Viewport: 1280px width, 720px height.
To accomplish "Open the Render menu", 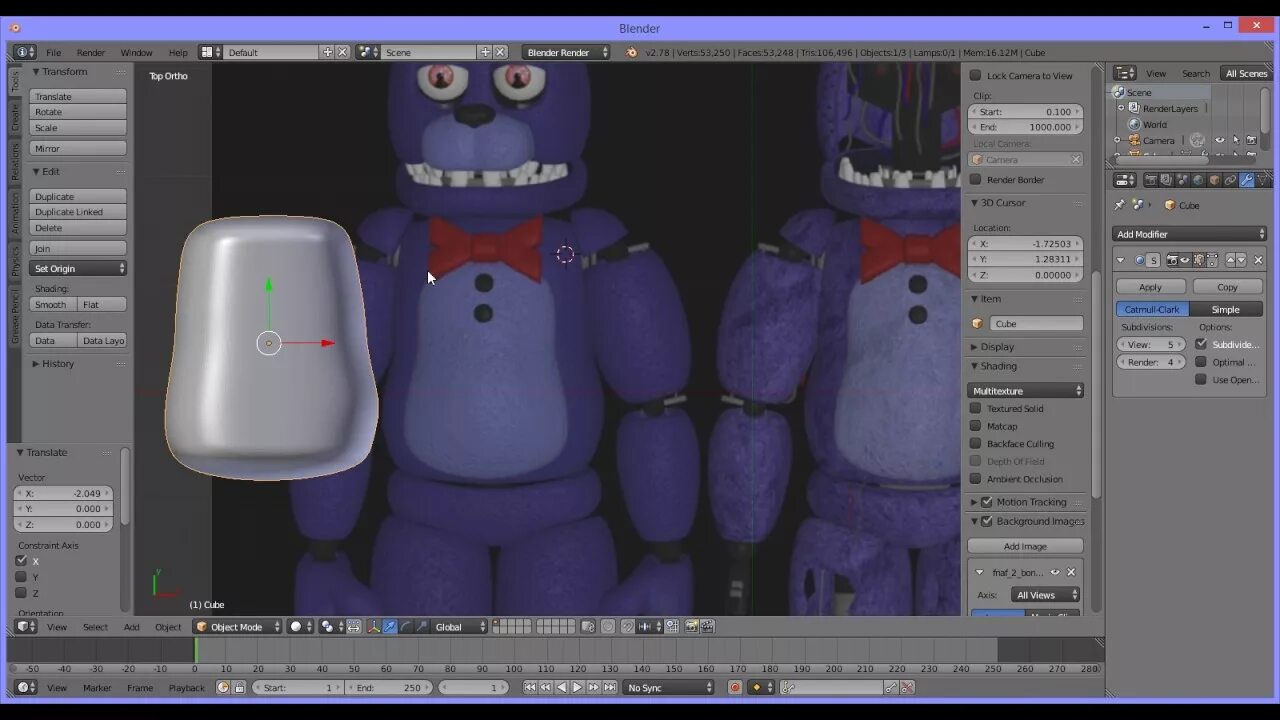I will coord(90,52).
